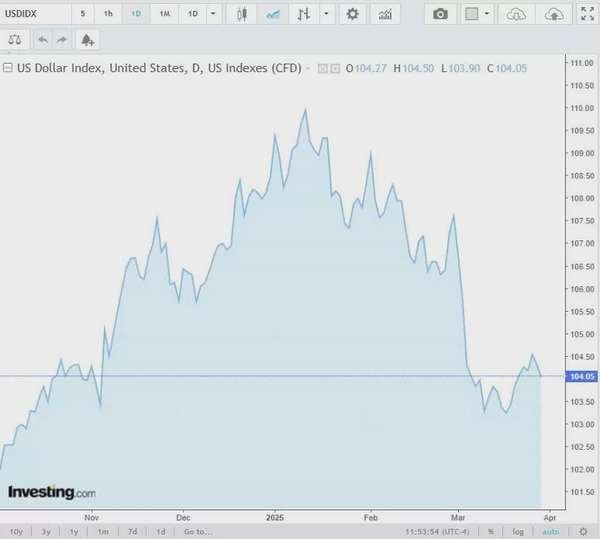Screen dimensions: 600x539
Task: Open time interval dropdown arrow
Action: tap(213, 14)
